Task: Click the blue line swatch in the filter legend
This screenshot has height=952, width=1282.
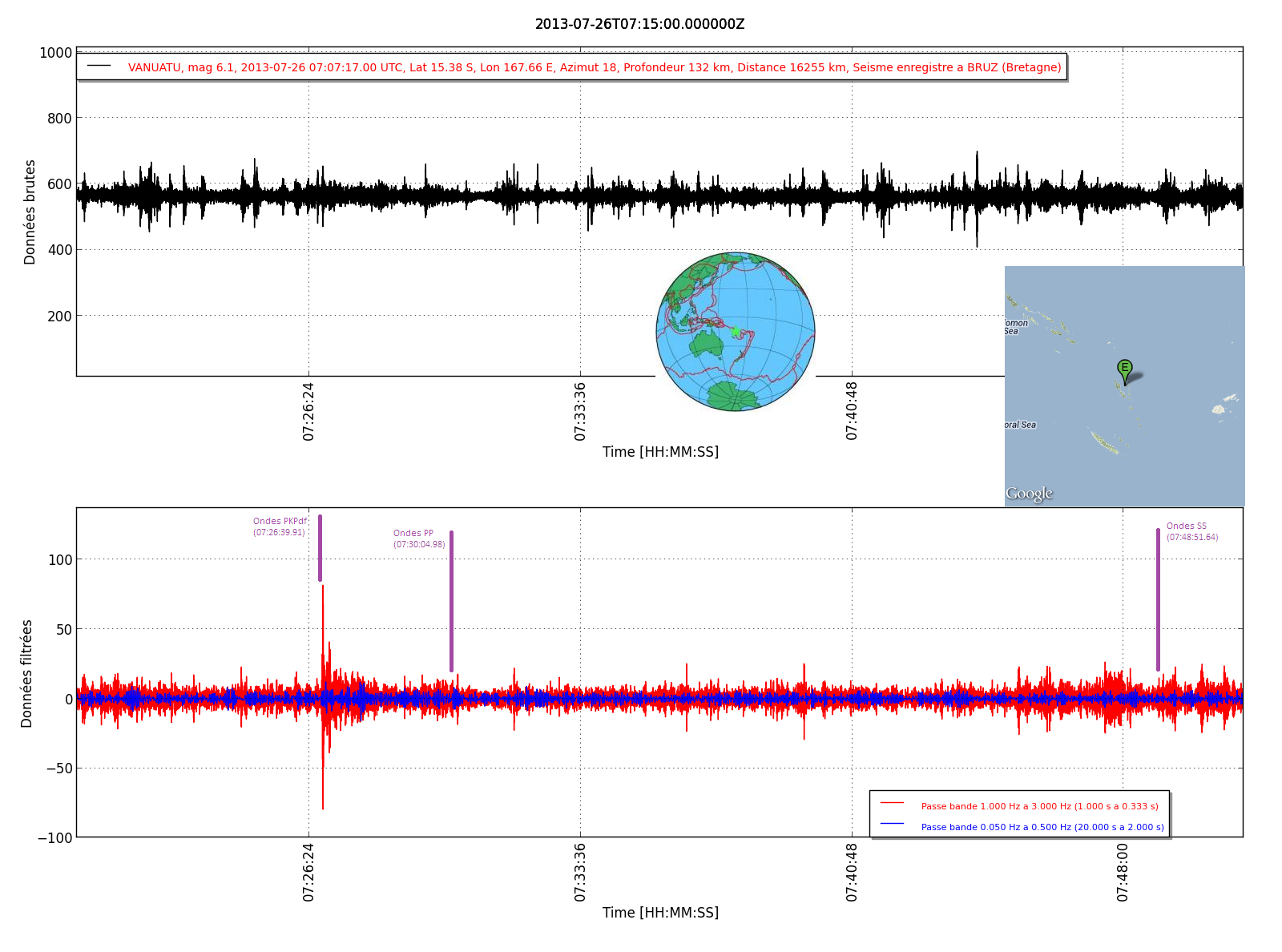Action: pos(892,824)
